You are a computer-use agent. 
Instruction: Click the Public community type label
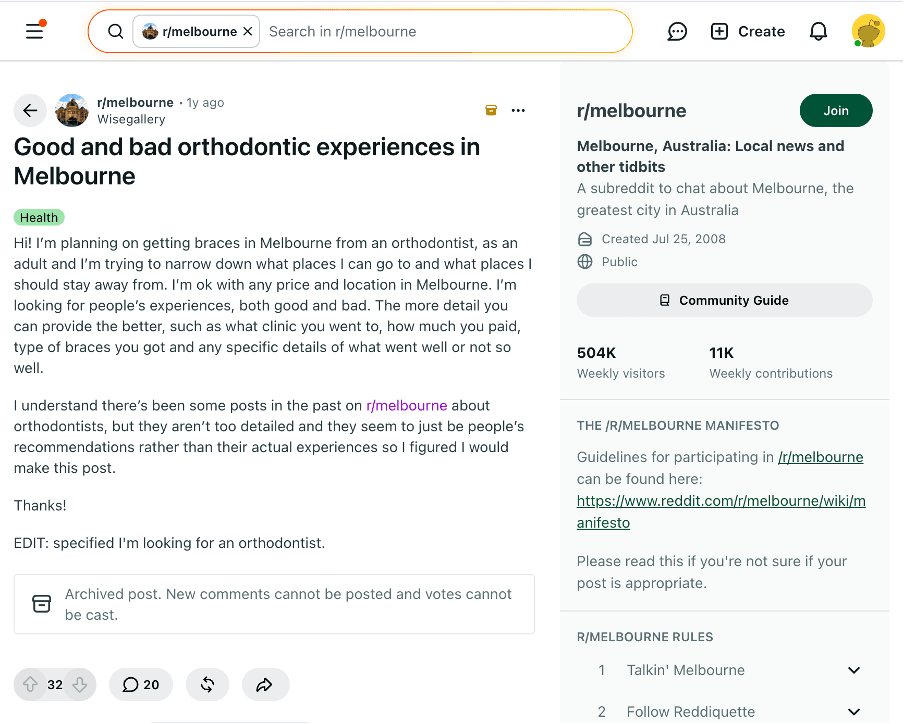tap(619, 262)
